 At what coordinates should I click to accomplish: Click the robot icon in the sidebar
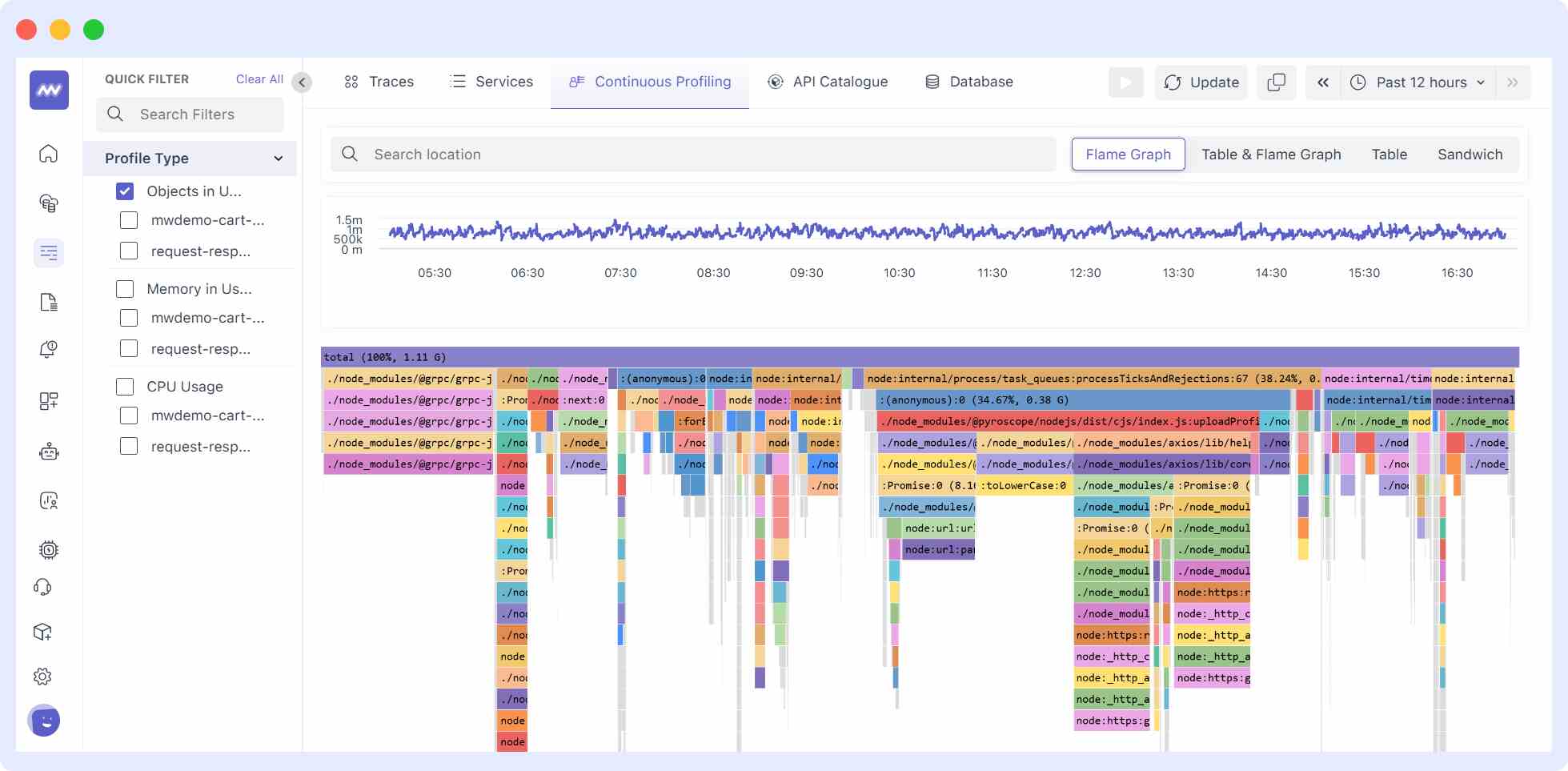click(49, 452)
